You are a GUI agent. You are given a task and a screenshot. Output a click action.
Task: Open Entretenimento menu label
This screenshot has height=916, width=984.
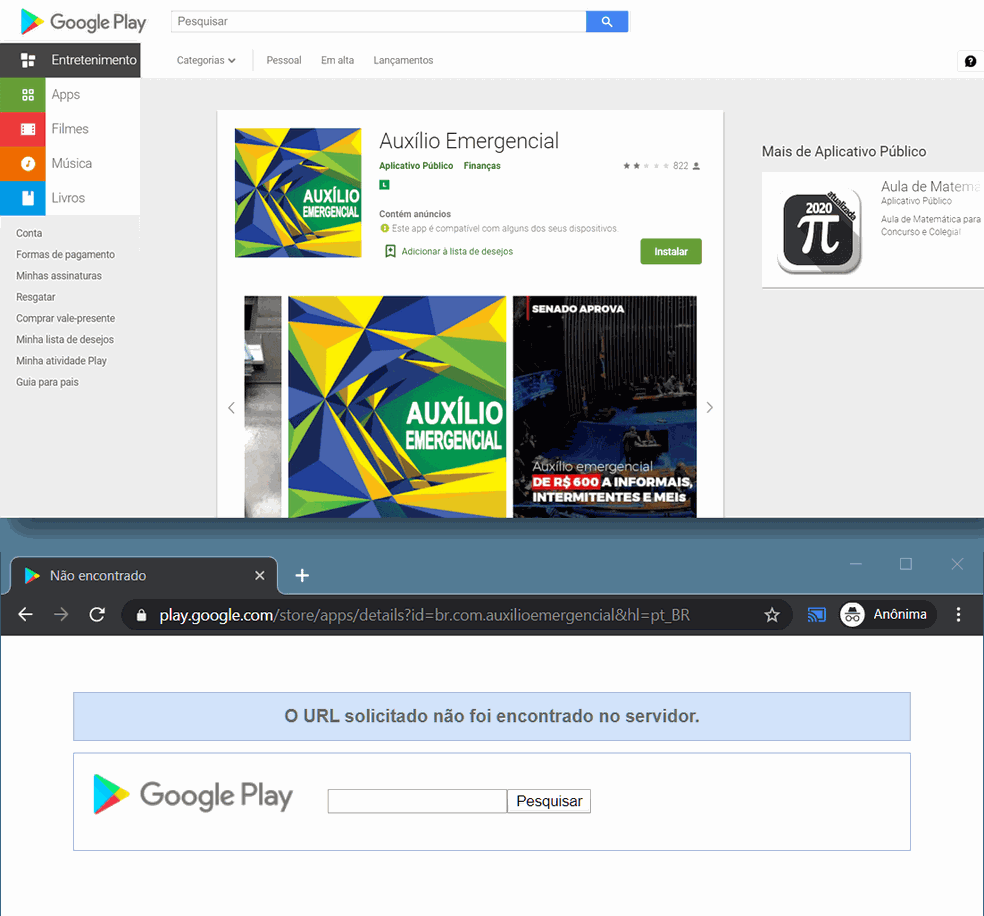[94, 60]
